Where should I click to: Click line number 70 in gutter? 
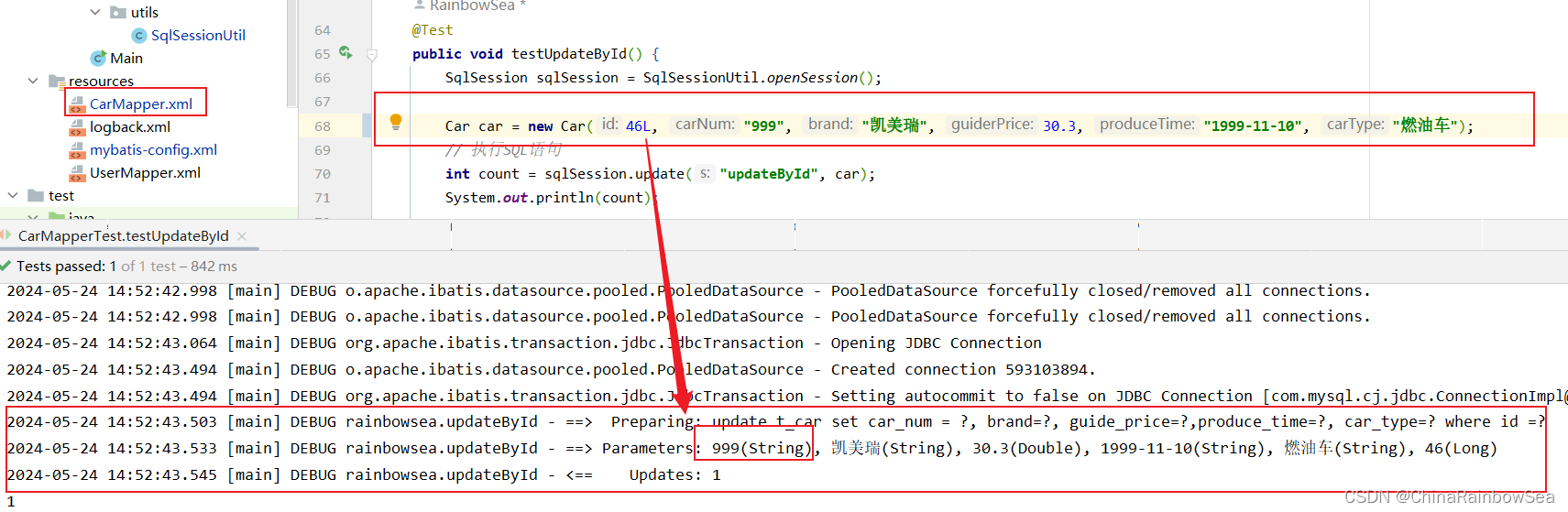point(323,174)
